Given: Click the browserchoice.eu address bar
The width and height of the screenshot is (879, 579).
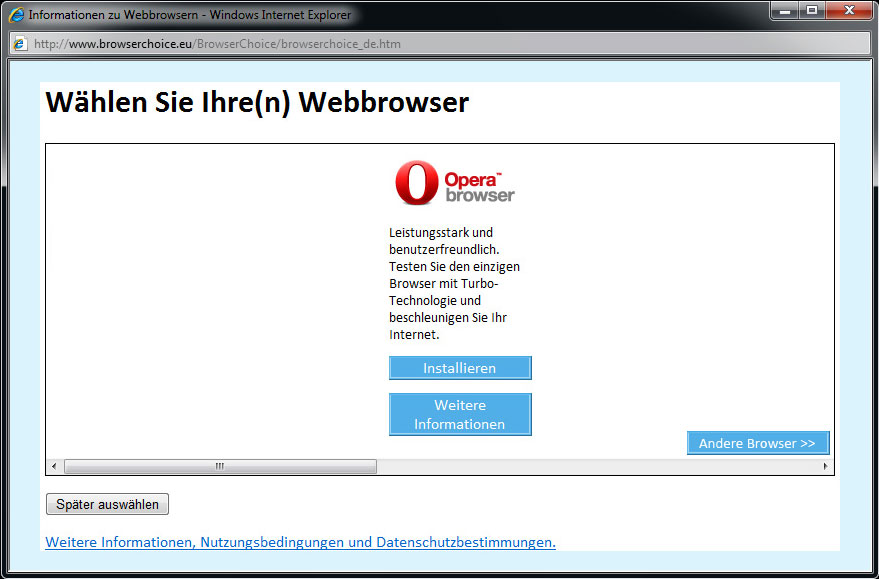Looking at the screenshot, I should [x=440, y=44].
